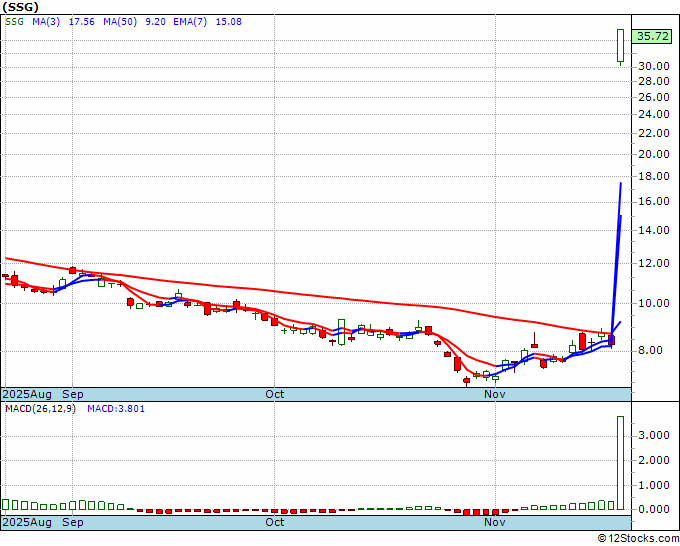Open the 12Stocks.com copyright link

(638, 539)
